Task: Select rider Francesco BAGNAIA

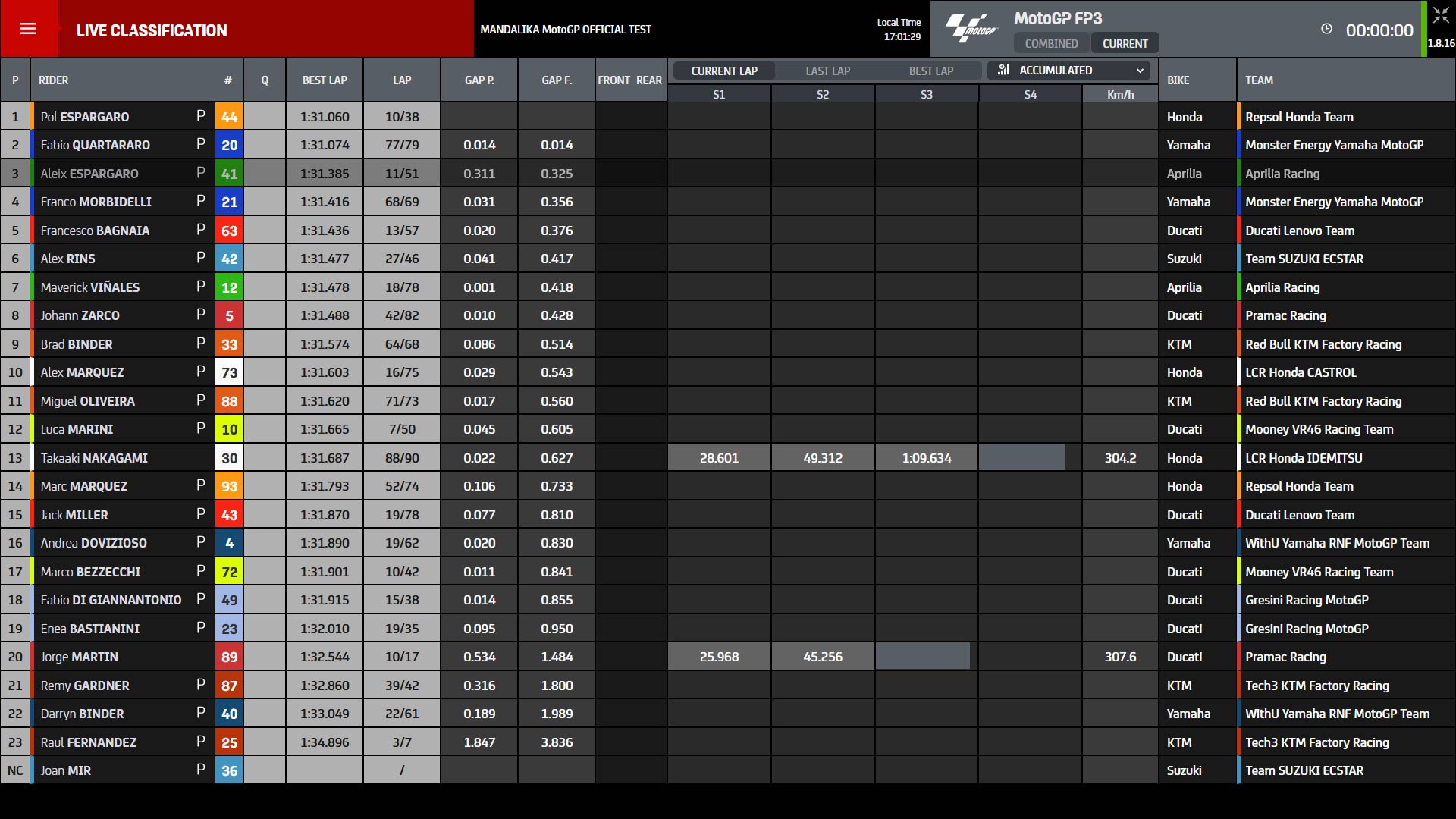Action: coord(95,231)
